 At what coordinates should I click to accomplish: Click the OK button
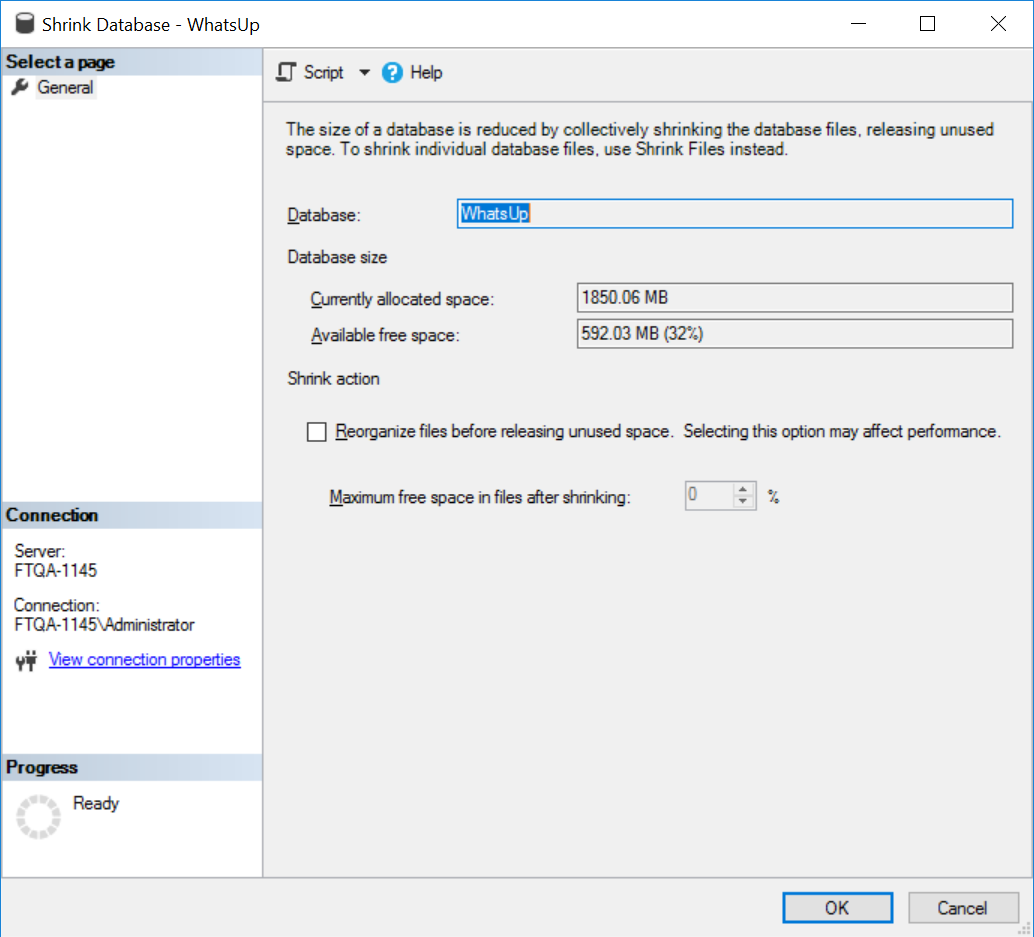tap(837, 907)
